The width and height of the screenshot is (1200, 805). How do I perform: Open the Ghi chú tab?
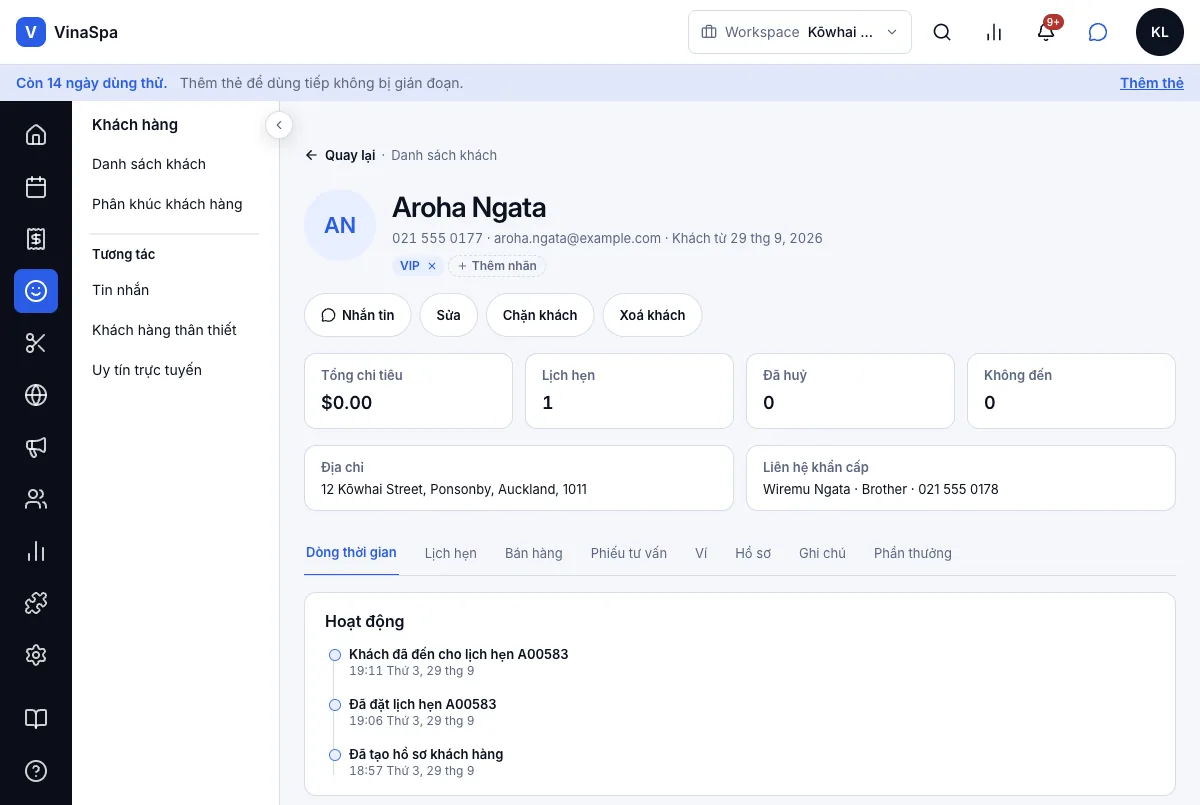pyautogui.click(x=823, y=553)
